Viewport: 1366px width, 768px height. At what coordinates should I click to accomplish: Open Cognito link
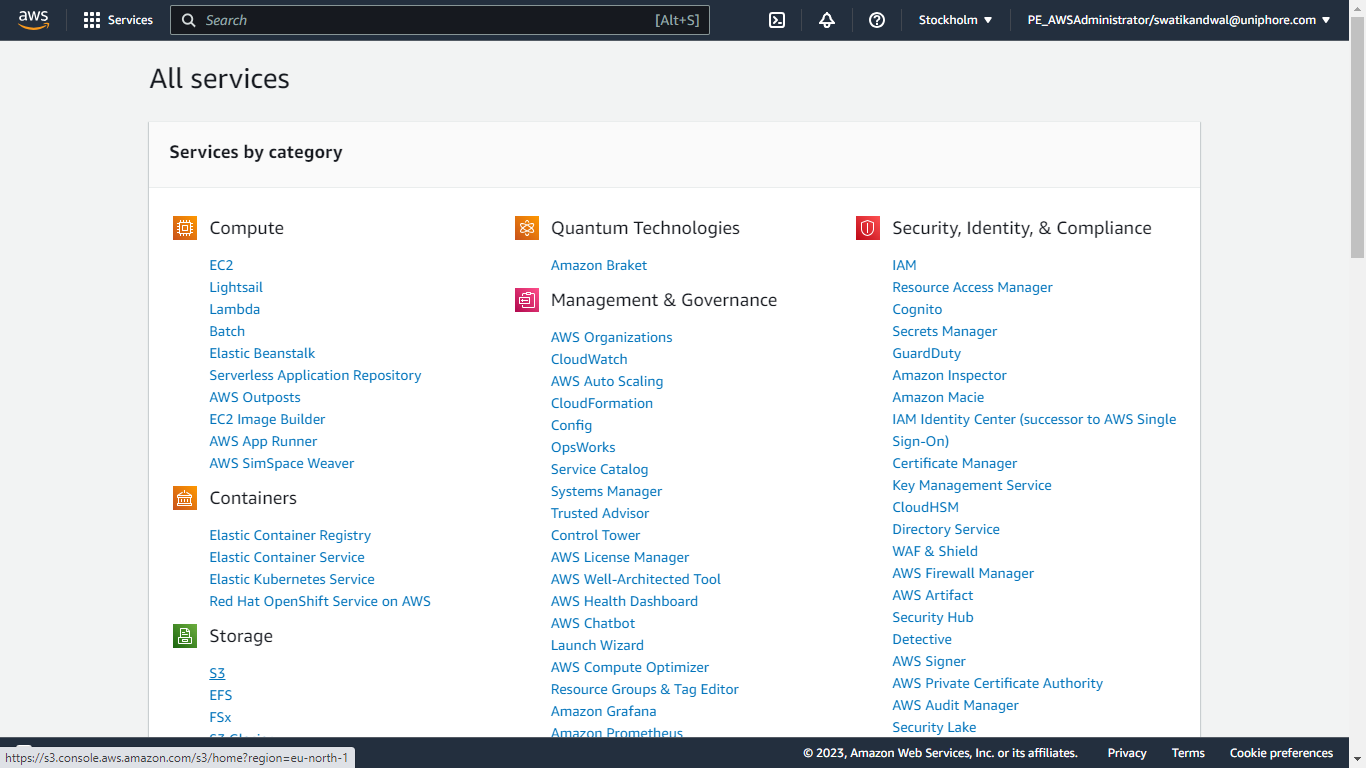(x=917, y=309)
